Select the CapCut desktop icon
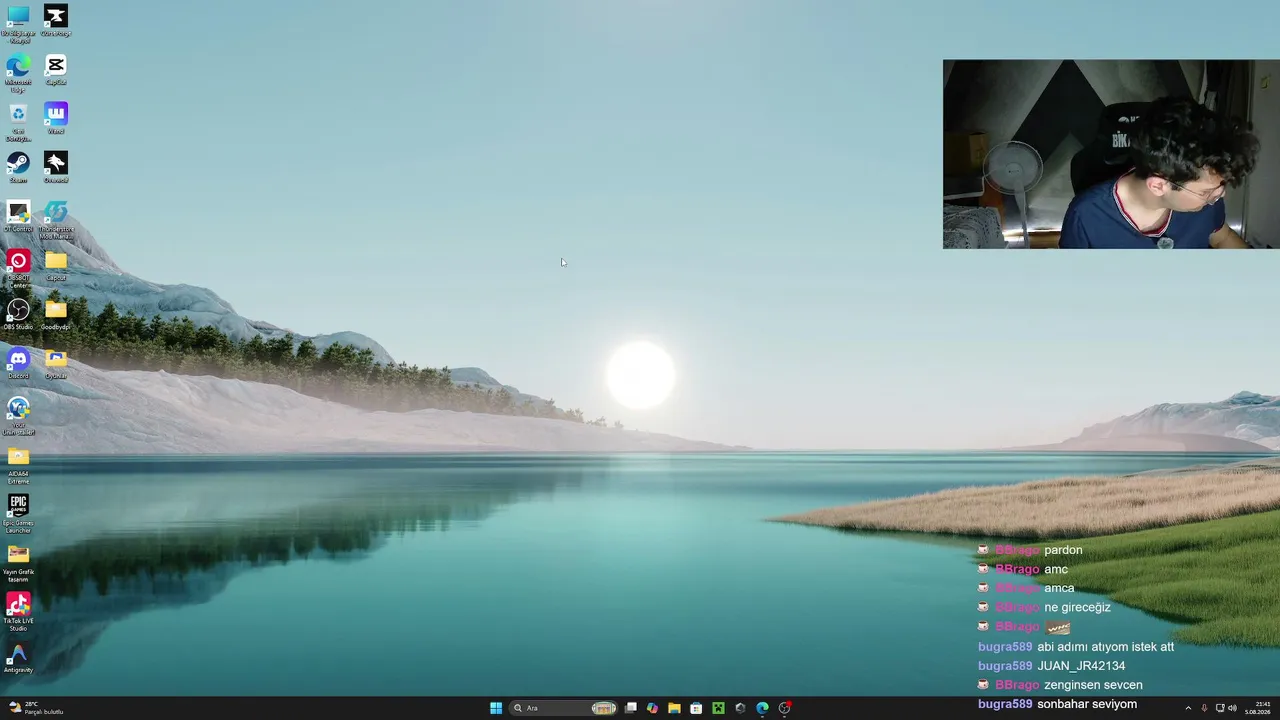Screen dimensions: 1280x720 point(56,69)
